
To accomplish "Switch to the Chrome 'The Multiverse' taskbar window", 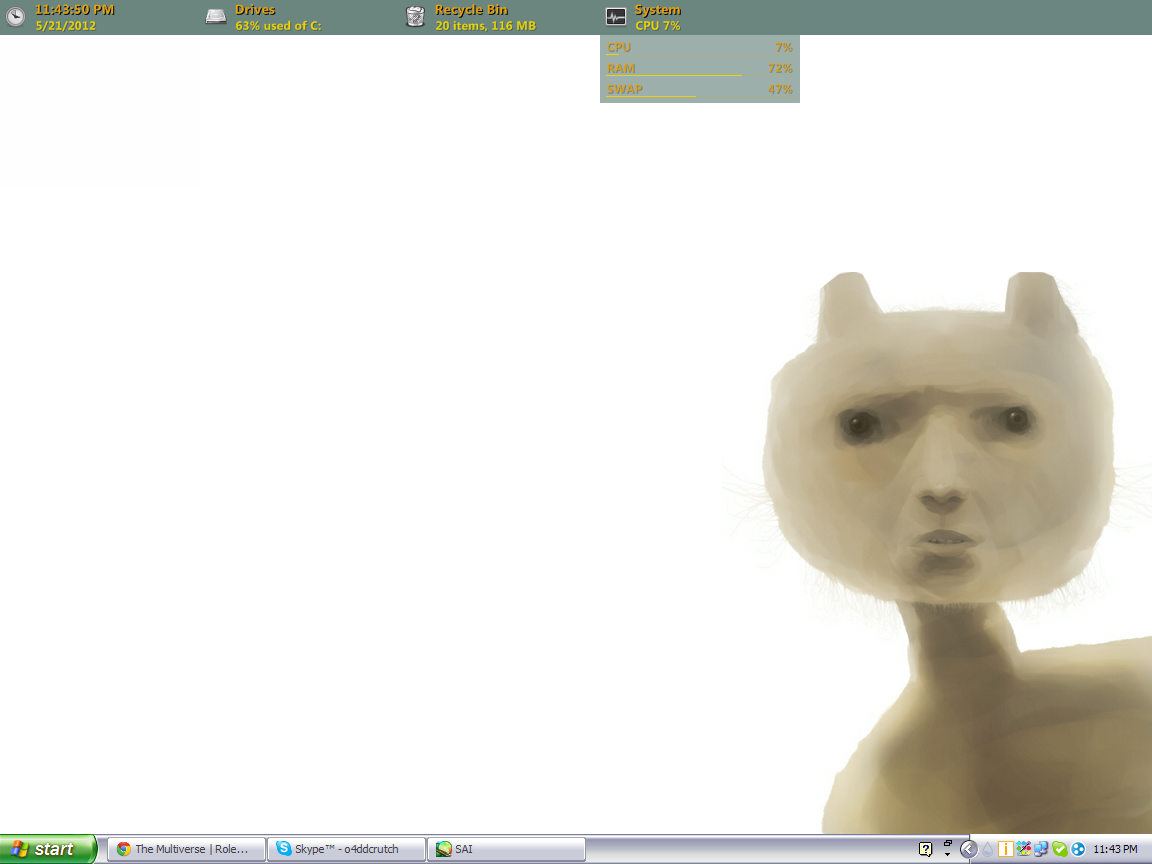I will pyautogui.click(x=187, y=849).
